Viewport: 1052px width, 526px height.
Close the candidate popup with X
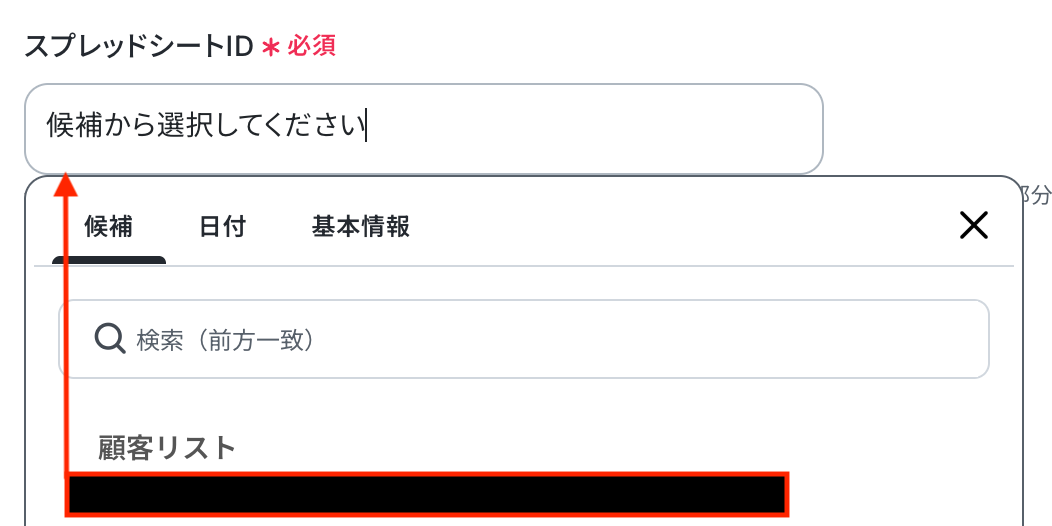click(x=973, y=226)
